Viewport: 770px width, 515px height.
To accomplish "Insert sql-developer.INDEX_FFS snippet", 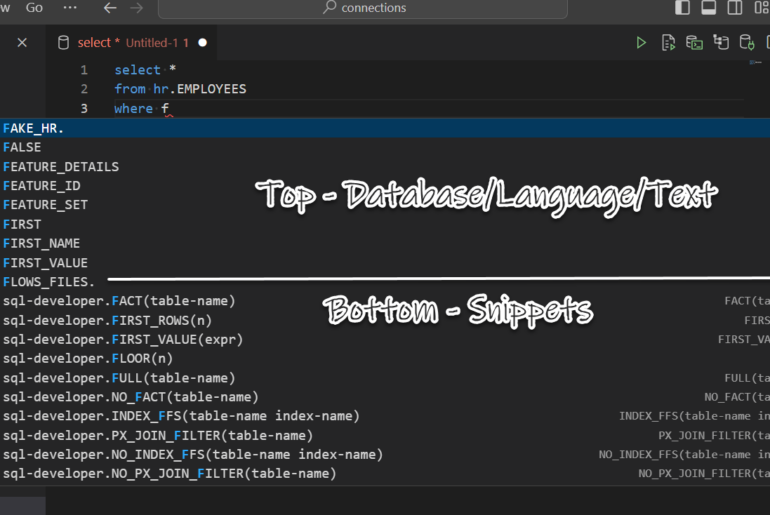I will (x=385, y=416).
